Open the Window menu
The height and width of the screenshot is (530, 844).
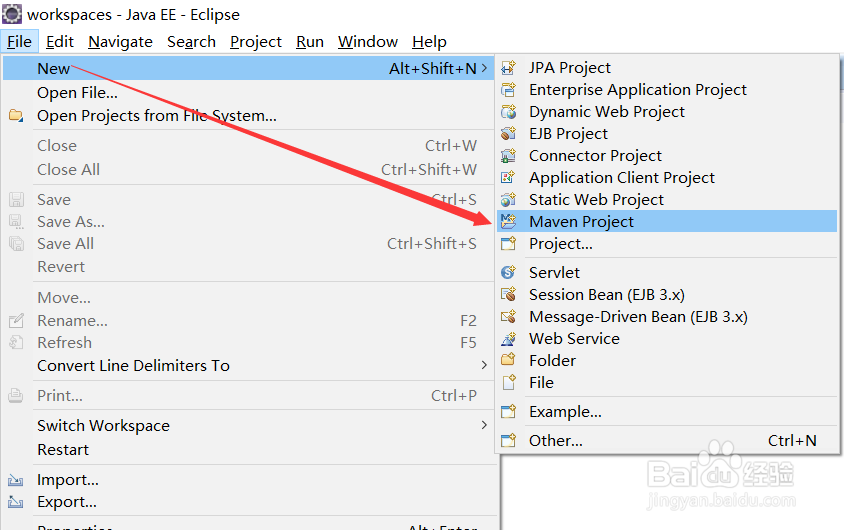pos(368,41)
